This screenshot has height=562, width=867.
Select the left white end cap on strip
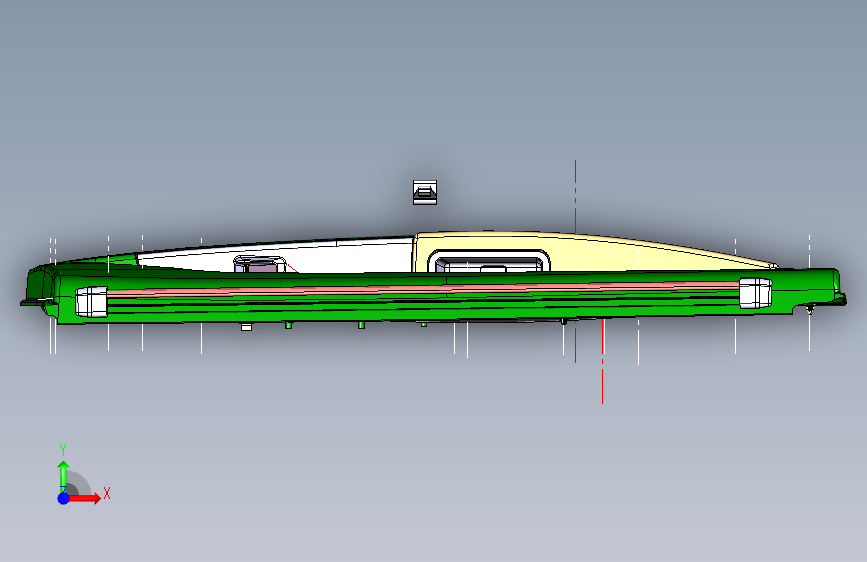pos(91,302)
